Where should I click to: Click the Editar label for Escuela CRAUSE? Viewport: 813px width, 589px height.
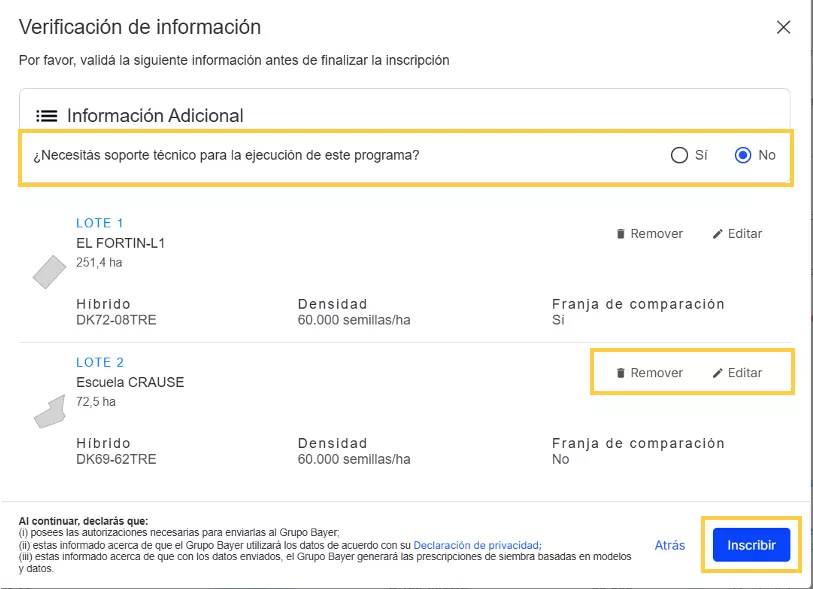point(745,373)
